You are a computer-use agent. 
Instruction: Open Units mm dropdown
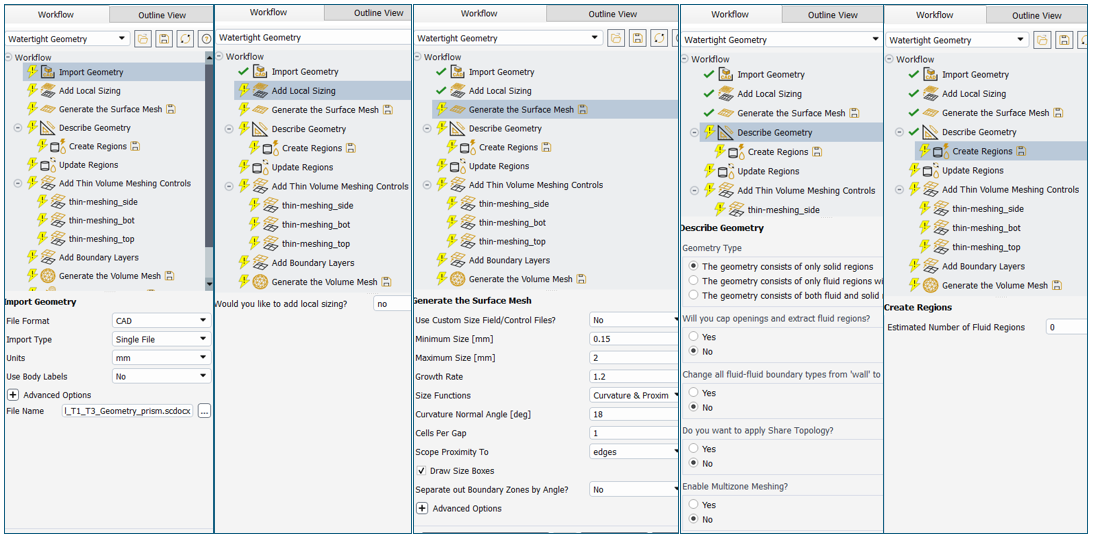(x=161, y=358)
